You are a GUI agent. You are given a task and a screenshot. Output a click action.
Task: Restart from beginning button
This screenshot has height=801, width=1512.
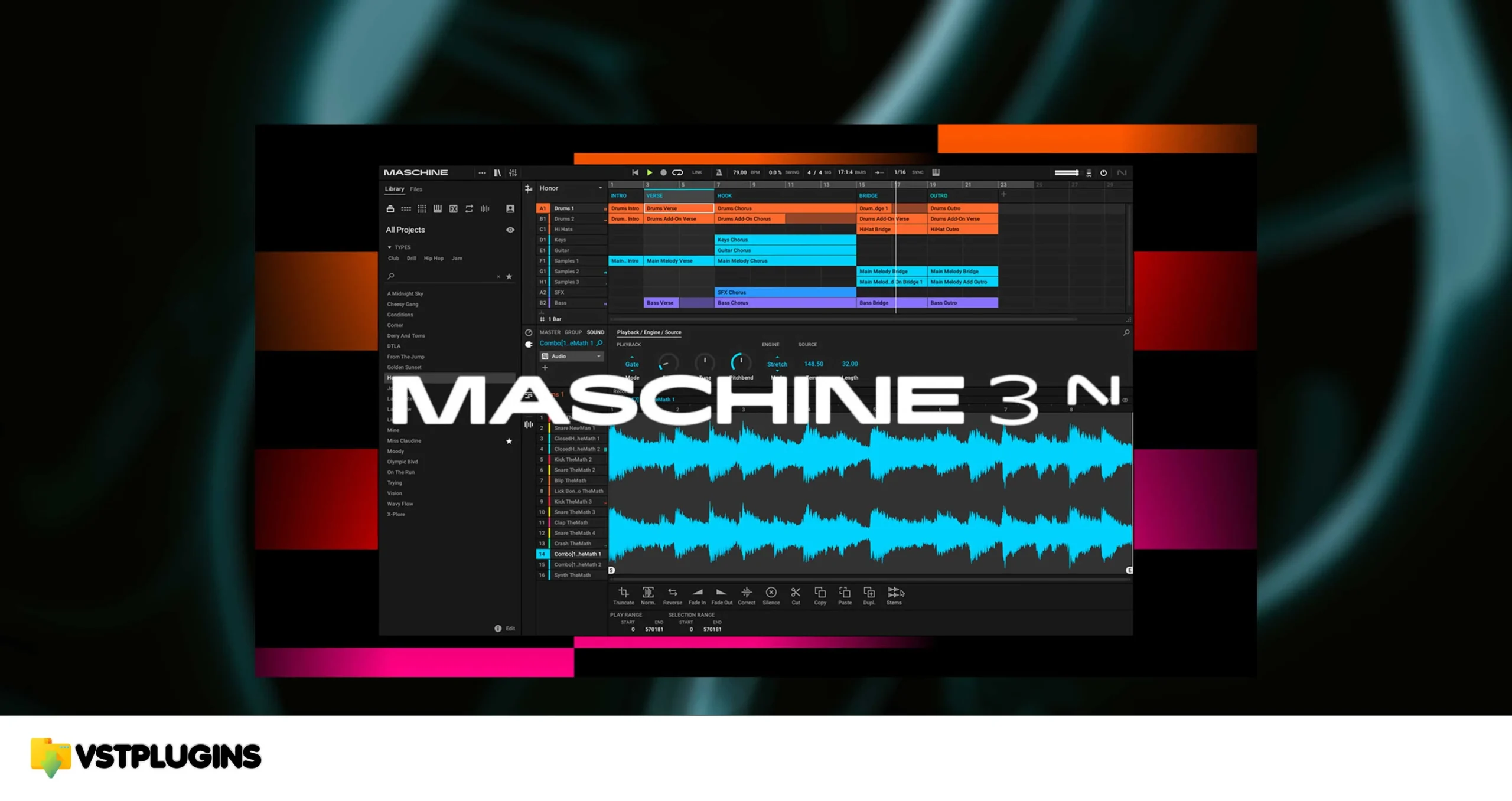click(x=635, y=173)
